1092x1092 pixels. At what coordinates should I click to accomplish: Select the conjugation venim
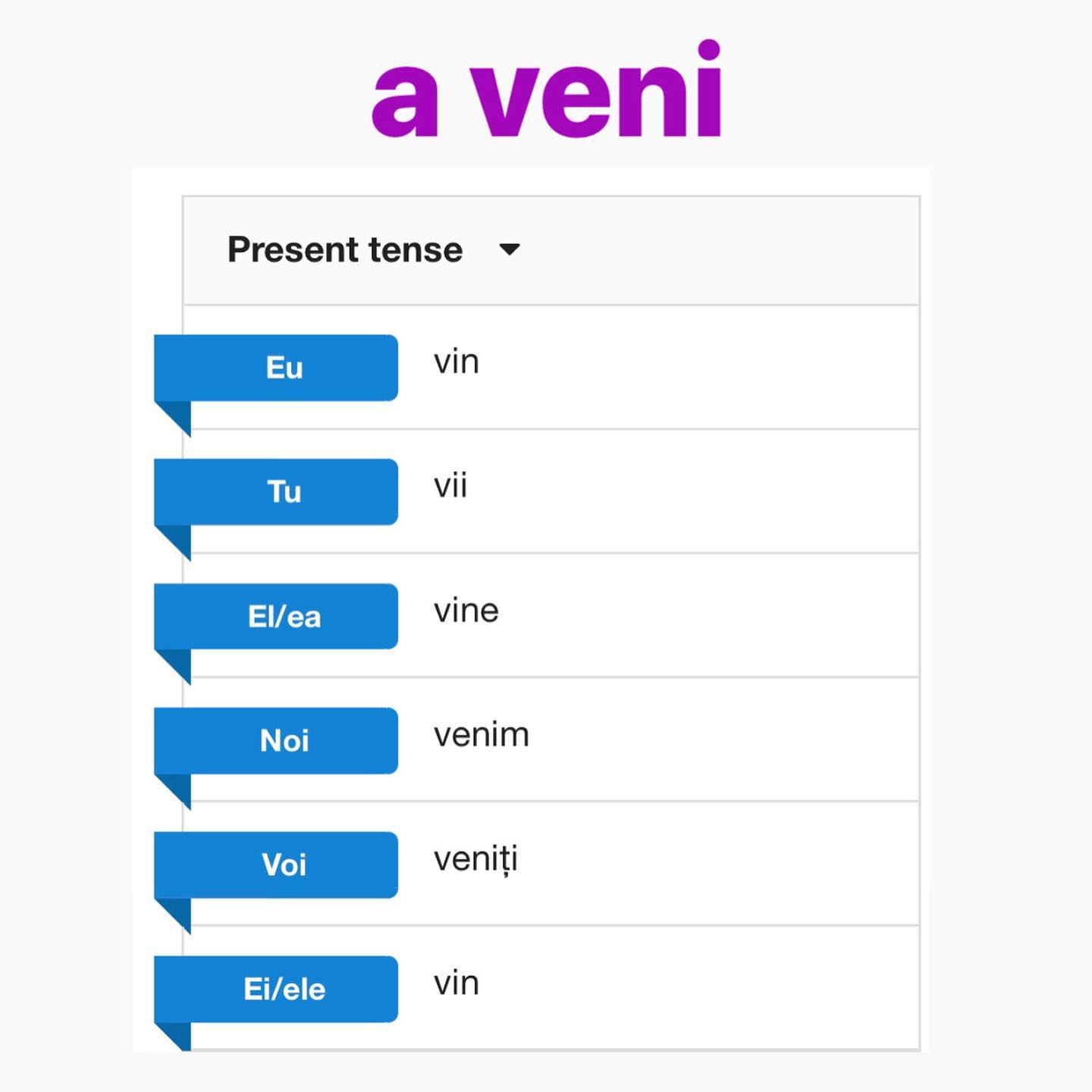pos(482,735)
